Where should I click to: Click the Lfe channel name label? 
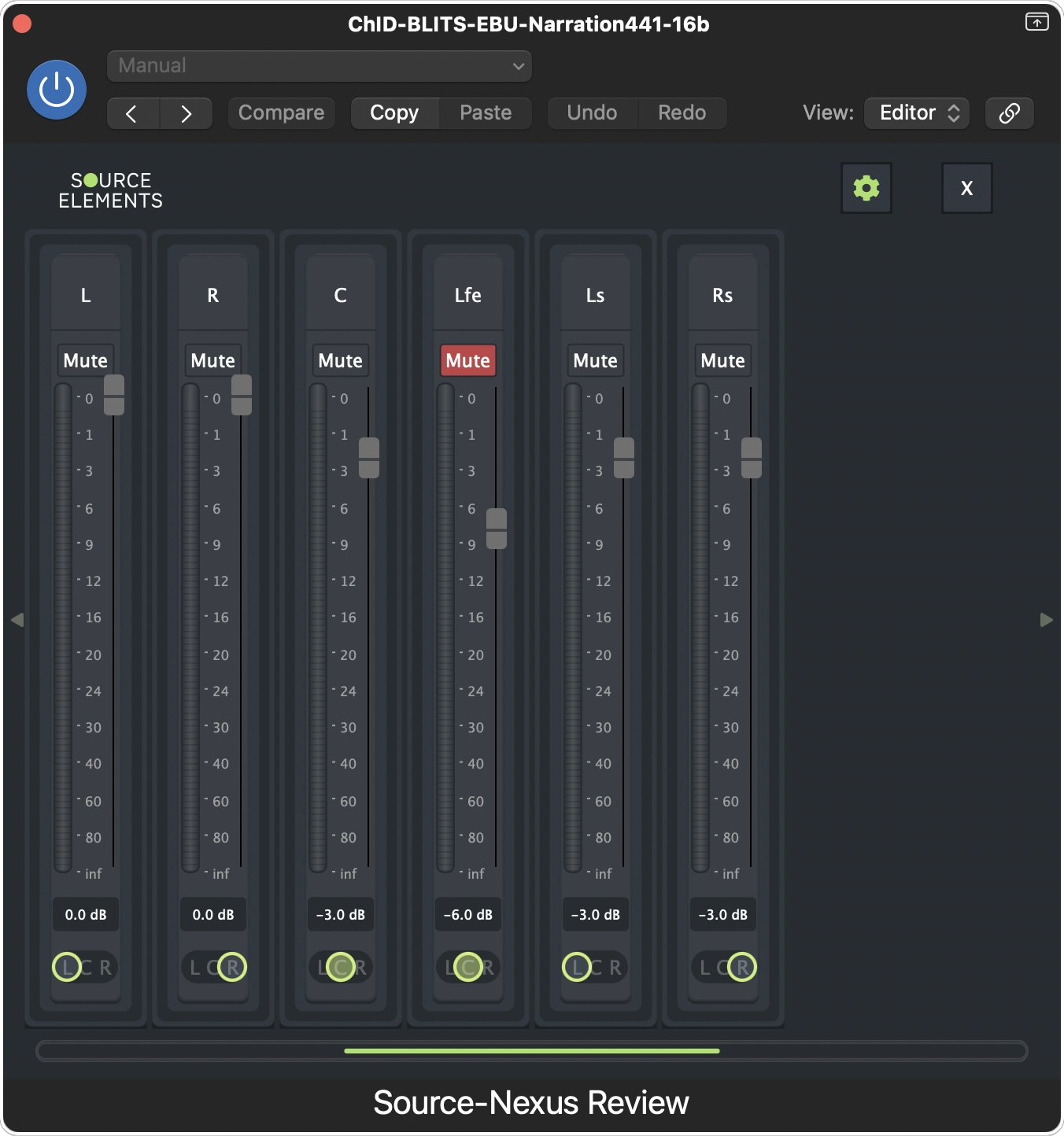[x=468, y=295]
